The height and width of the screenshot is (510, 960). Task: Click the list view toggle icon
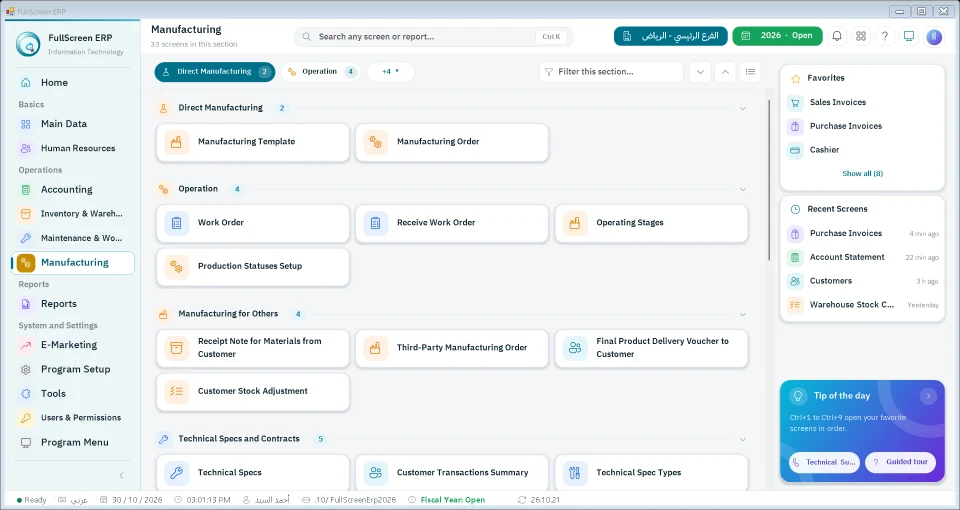tap(750, 72)
